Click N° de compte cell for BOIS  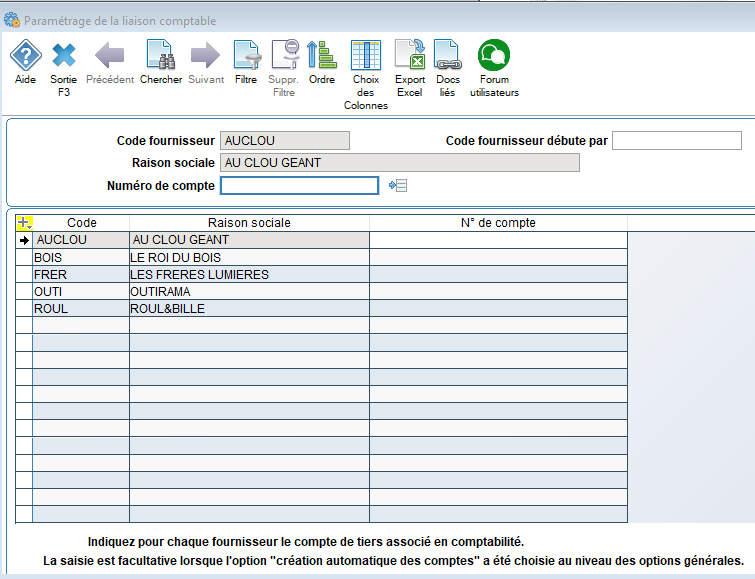[498, 257]
